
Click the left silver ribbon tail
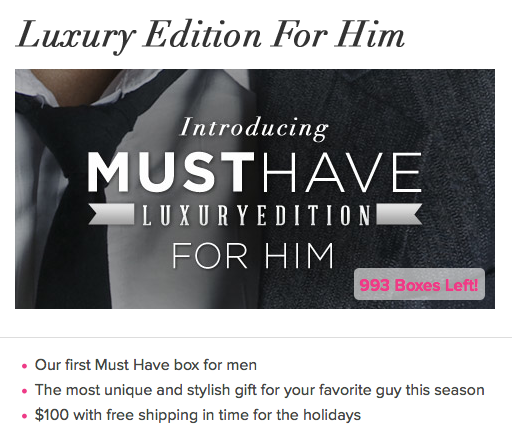pos(111,214)
